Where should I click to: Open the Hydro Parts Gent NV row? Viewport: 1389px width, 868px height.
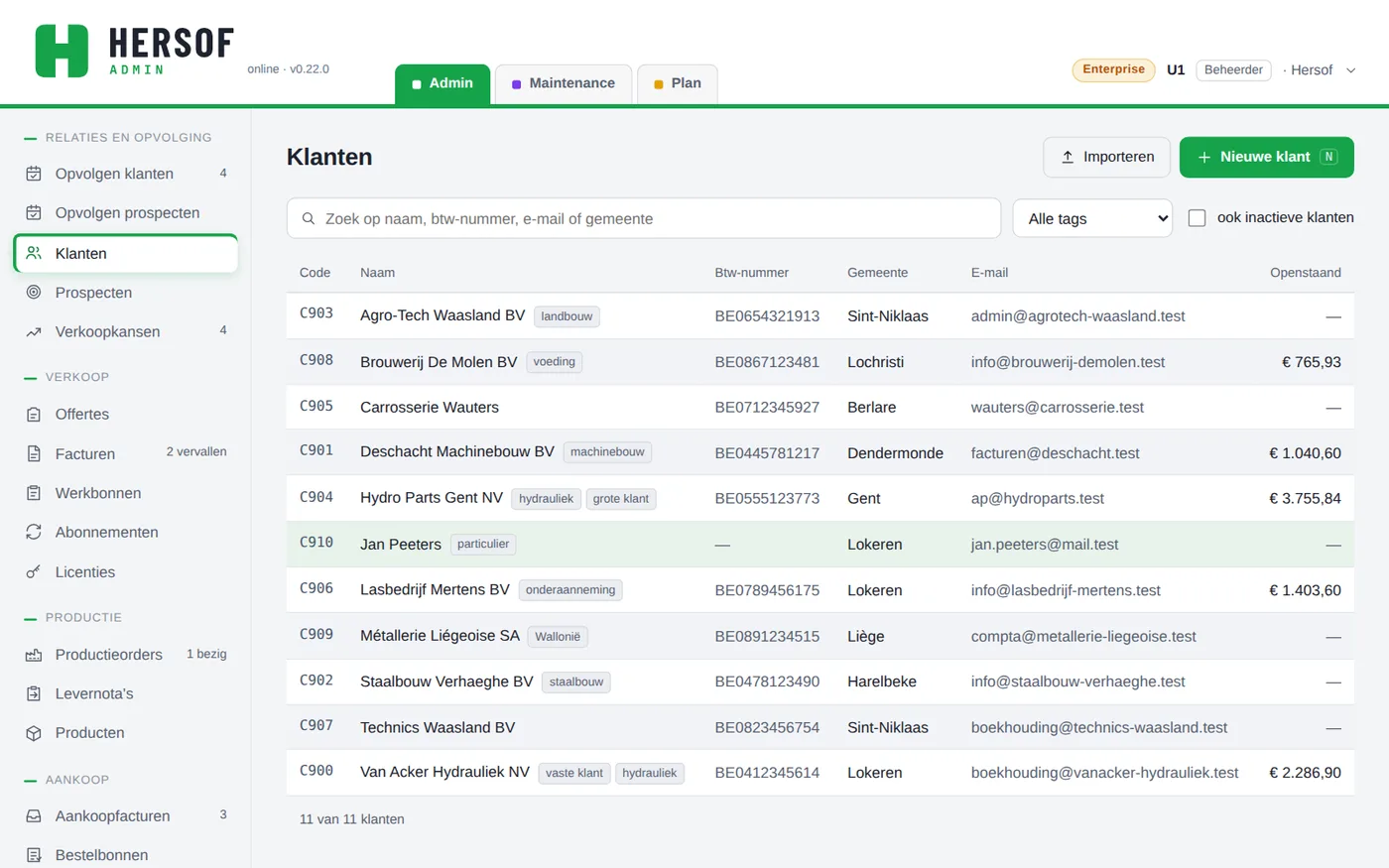coord(821,498)
